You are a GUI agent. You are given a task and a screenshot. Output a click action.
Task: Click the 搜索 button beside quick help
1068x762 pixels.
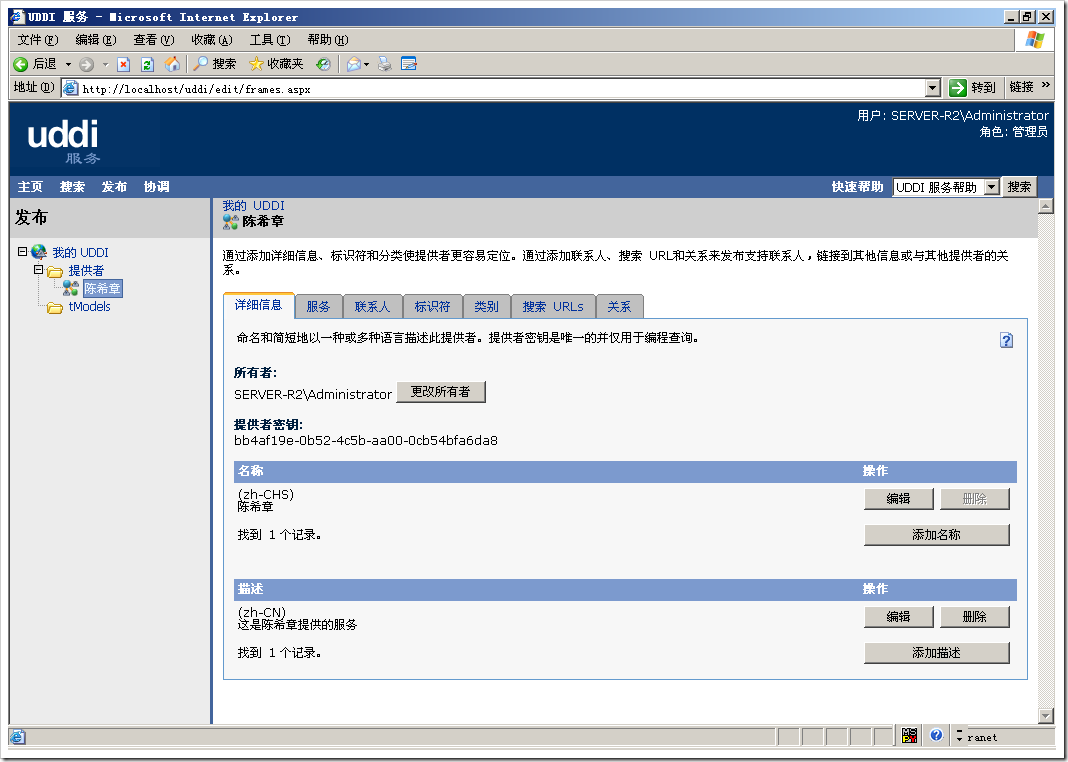coord(1019,187)
